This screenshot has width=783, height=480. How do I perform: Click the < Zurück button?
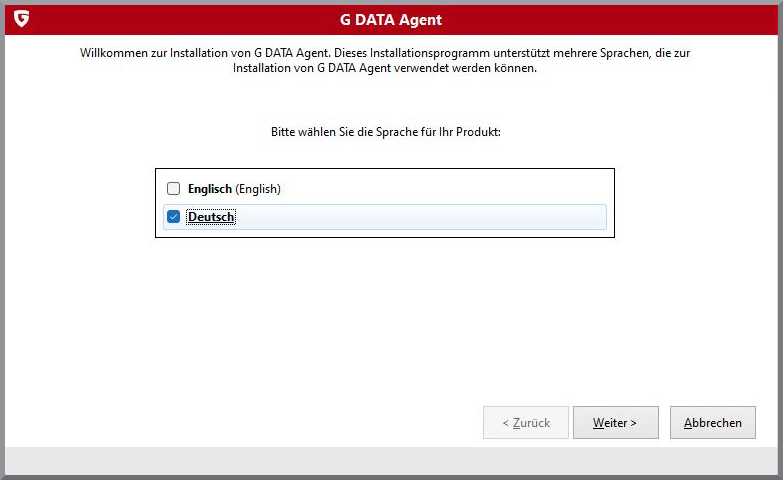point(526,423)
